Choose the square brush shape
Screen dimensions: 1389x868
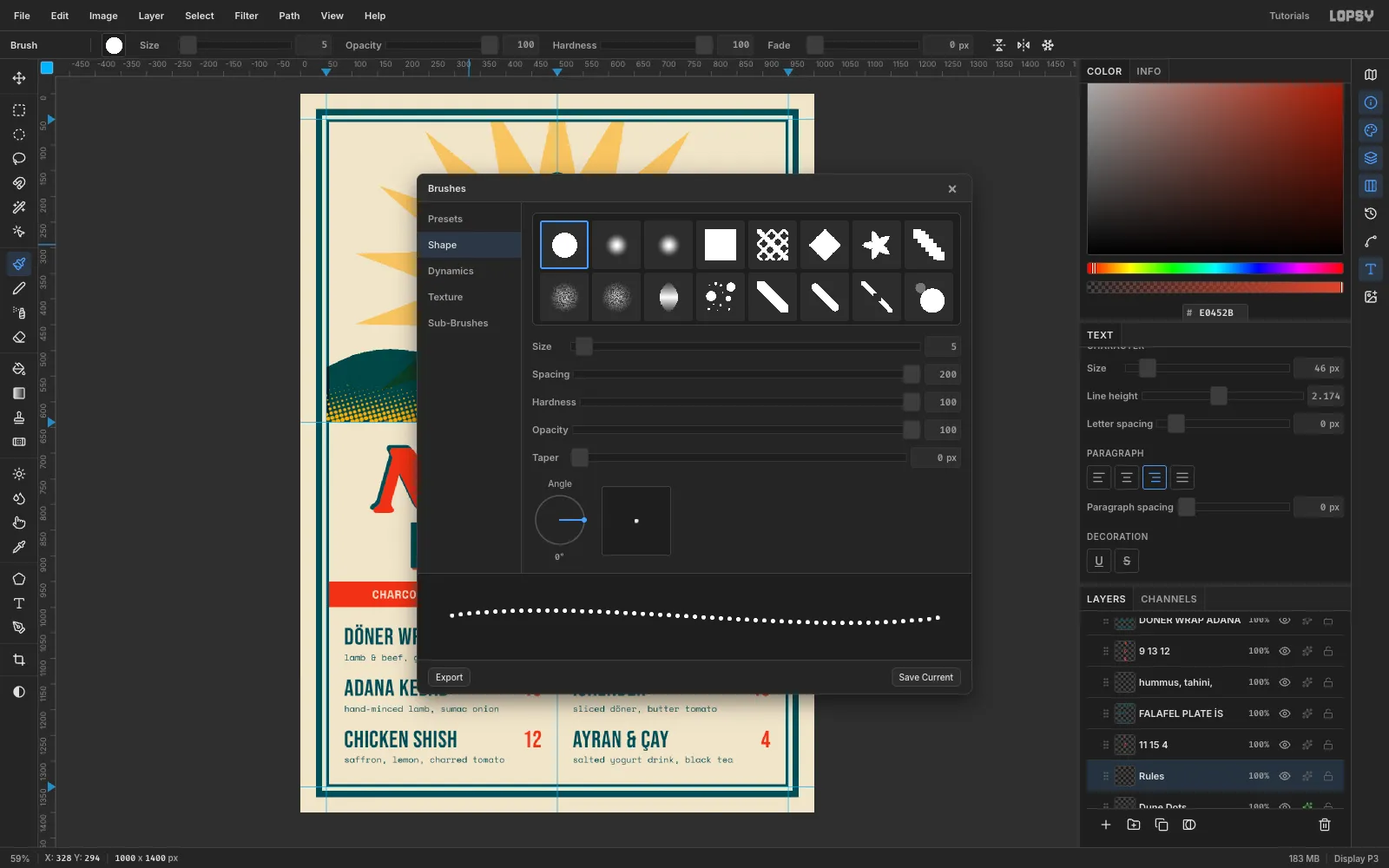pos(721,245)
